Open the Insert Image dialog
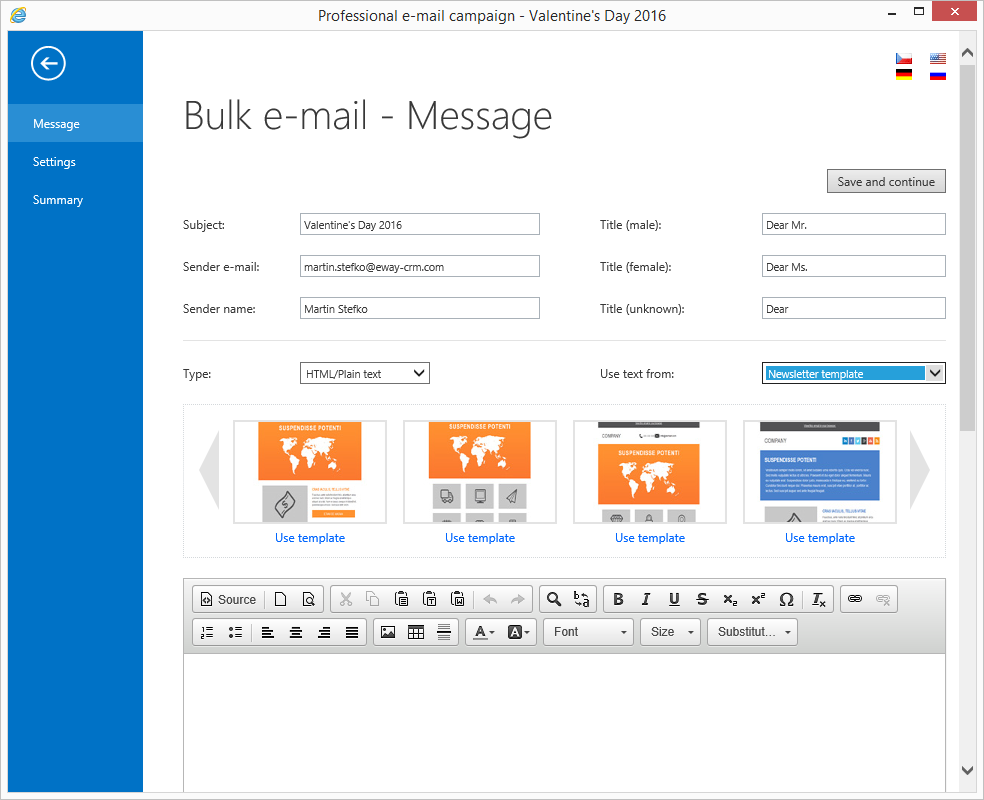Image resolution: width=984 pixels, height=800 pixels. click(388, 631)
